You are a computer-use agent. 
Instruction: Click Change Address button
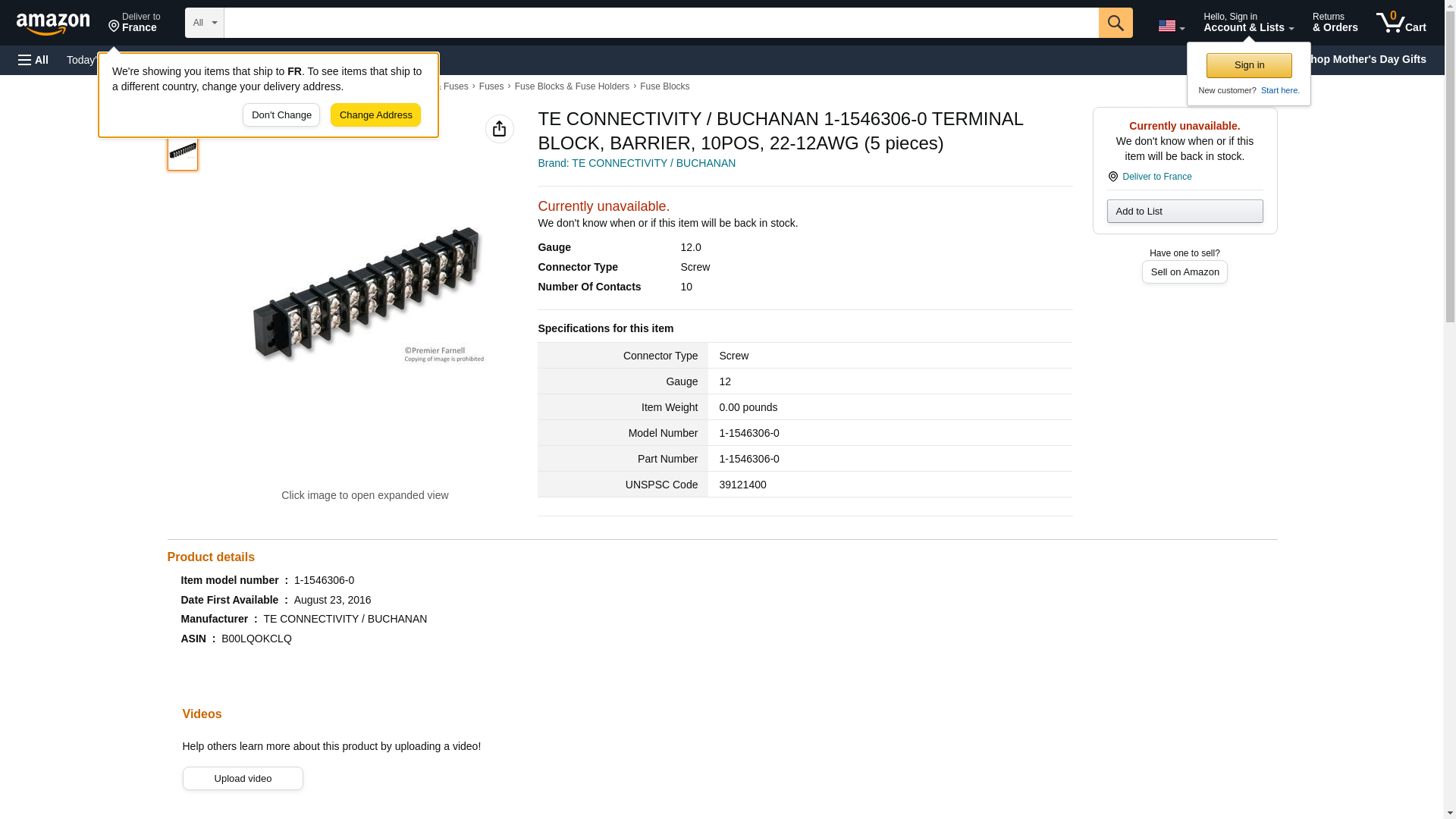375,115
